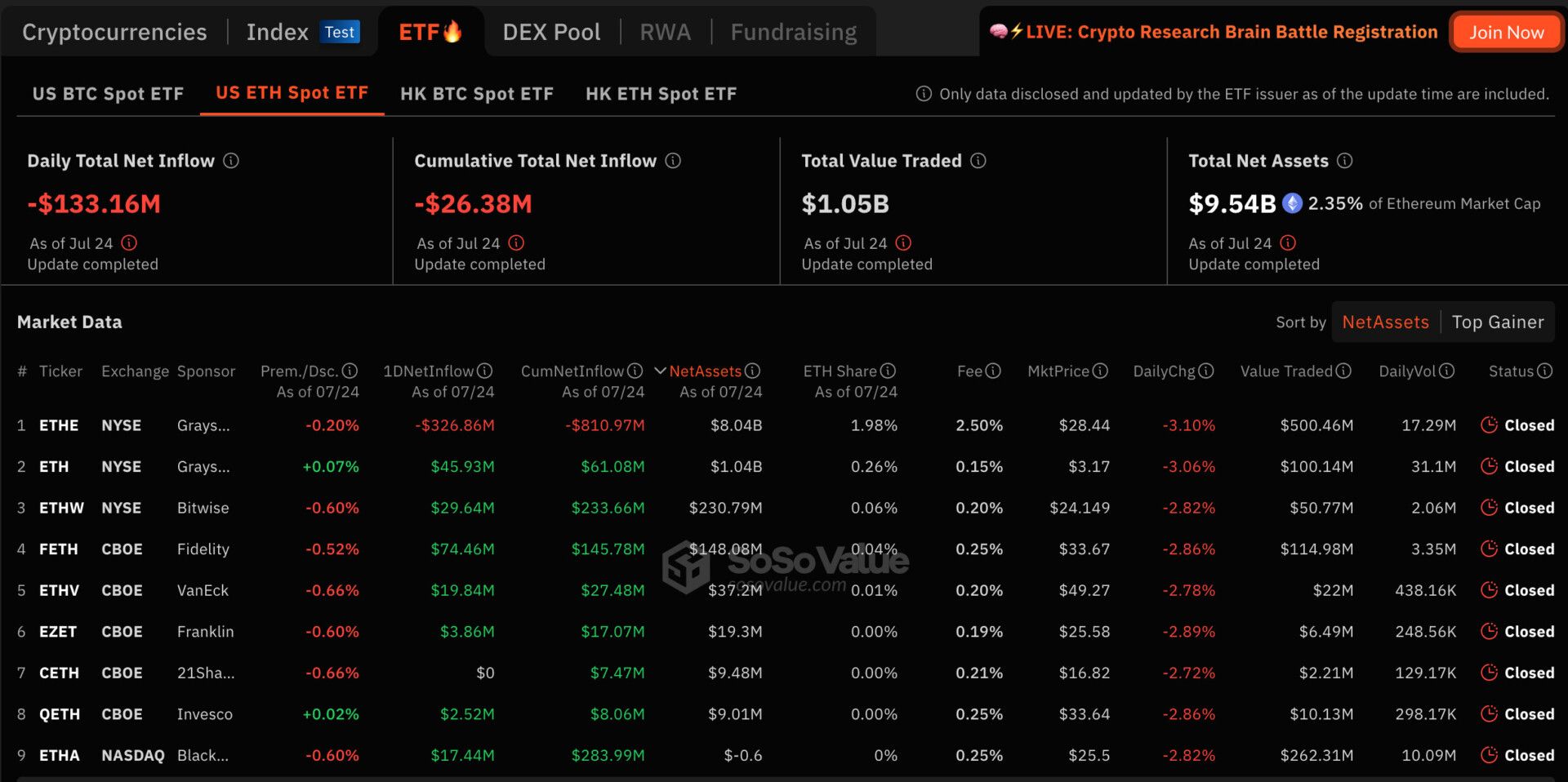
Task: Click the ETH Share column info icon
Action: 889,371
